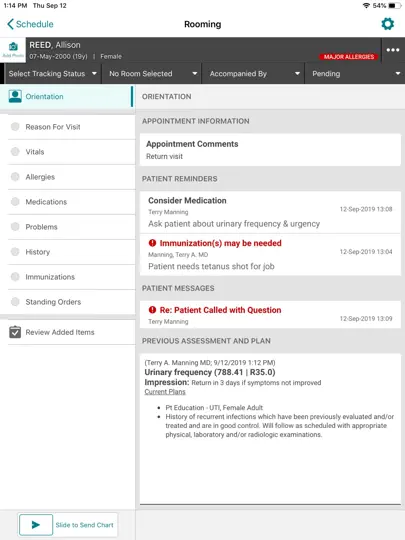Select the Standing Orders status circle
This screenshot has height=540, width=405.
15,302
